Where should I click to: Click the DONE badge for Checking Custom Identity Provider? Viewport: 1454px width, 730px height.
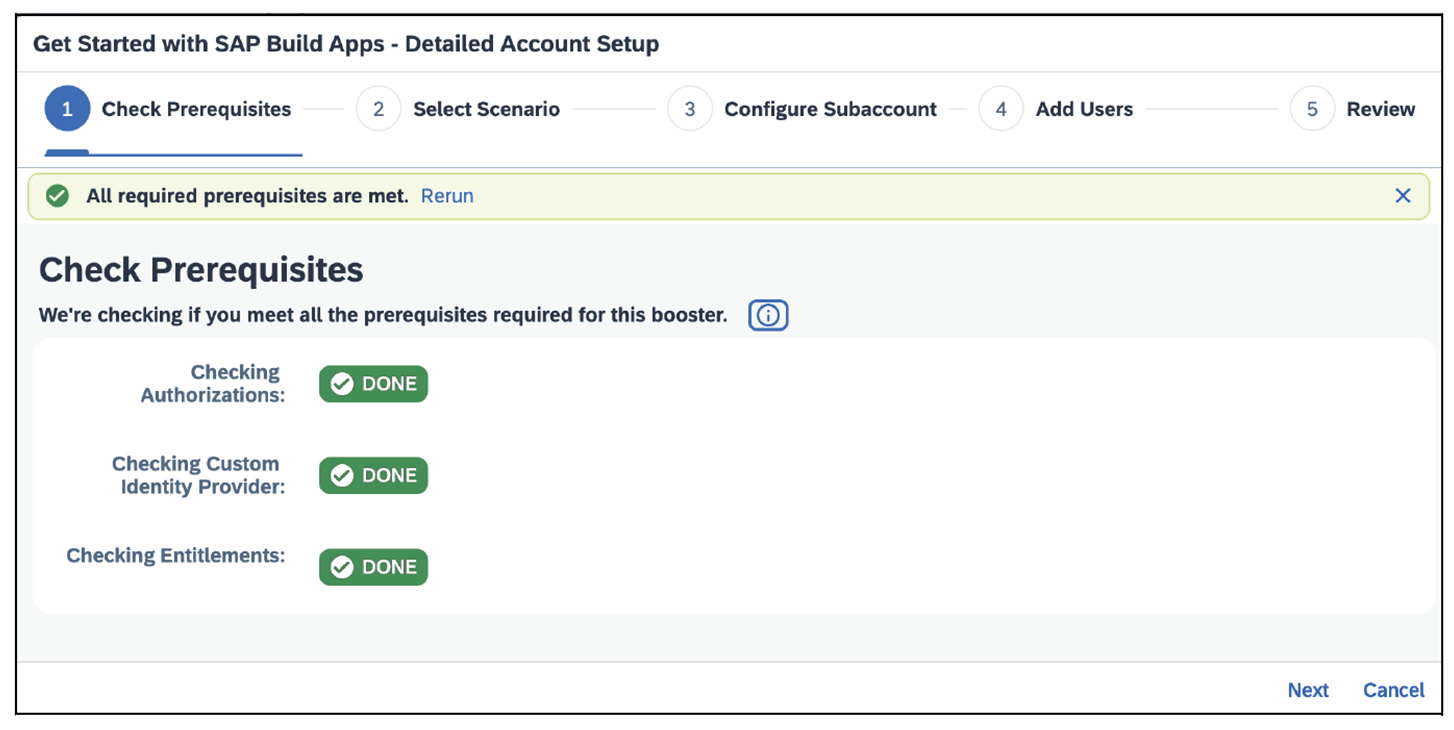(373, 475)
